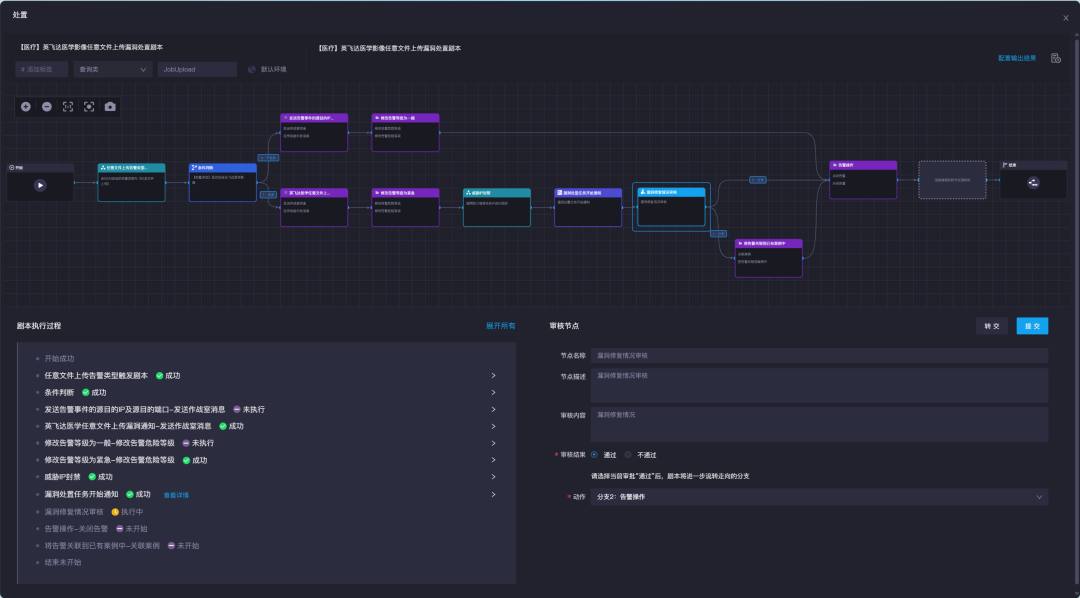This screenshot has width=1080, height=598.
Task: Click the JobUpload input field
Action: tap(197, 70)
